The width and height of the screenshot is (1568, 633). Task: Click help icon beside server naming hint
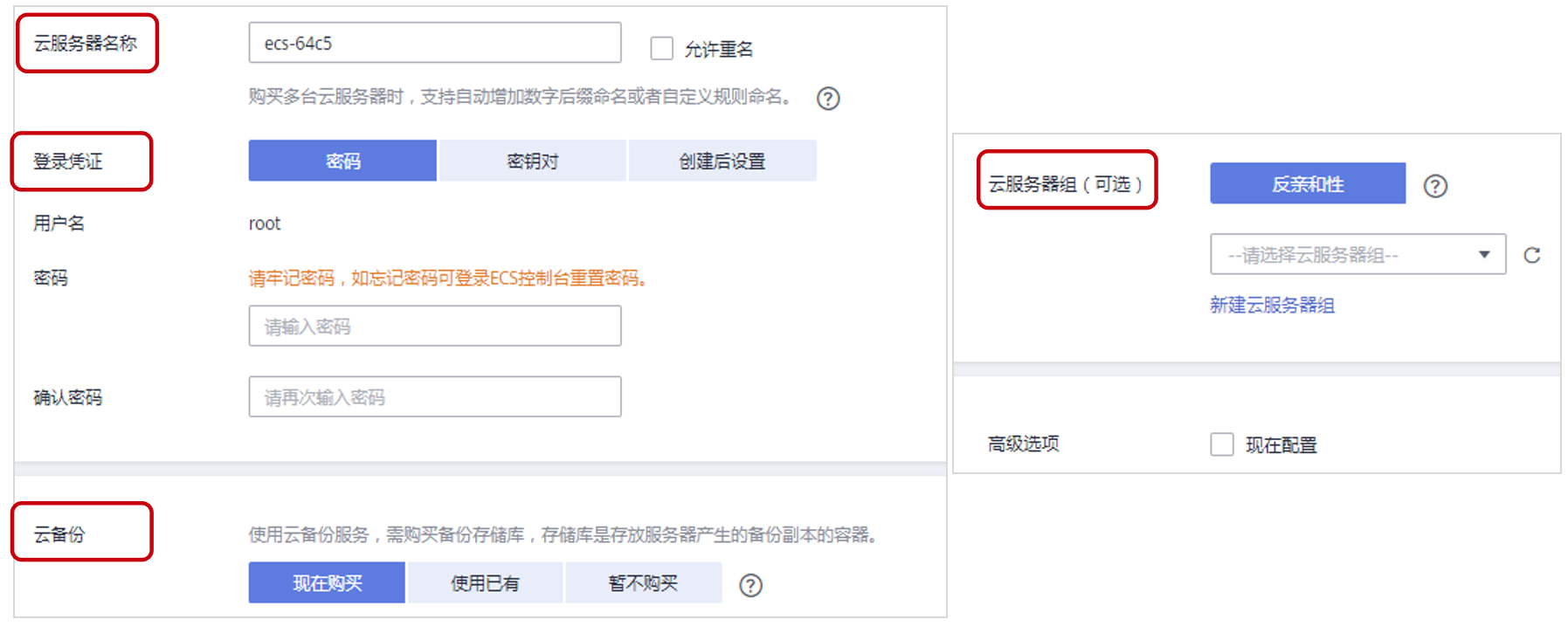pyautogui.click(x=827, y=98)
